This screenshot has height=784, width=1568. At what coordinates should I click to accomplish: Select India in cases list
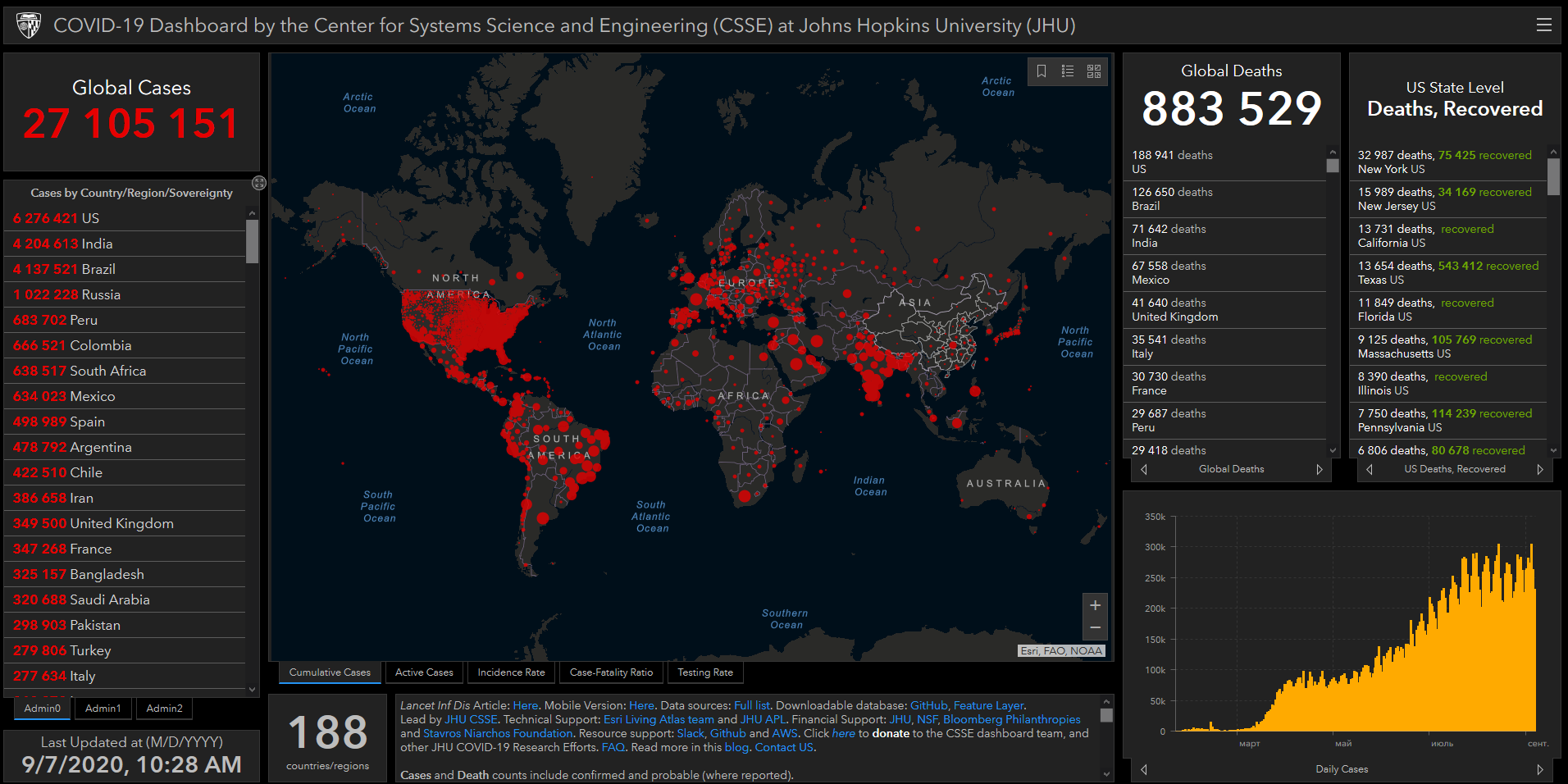pos(125,244)
